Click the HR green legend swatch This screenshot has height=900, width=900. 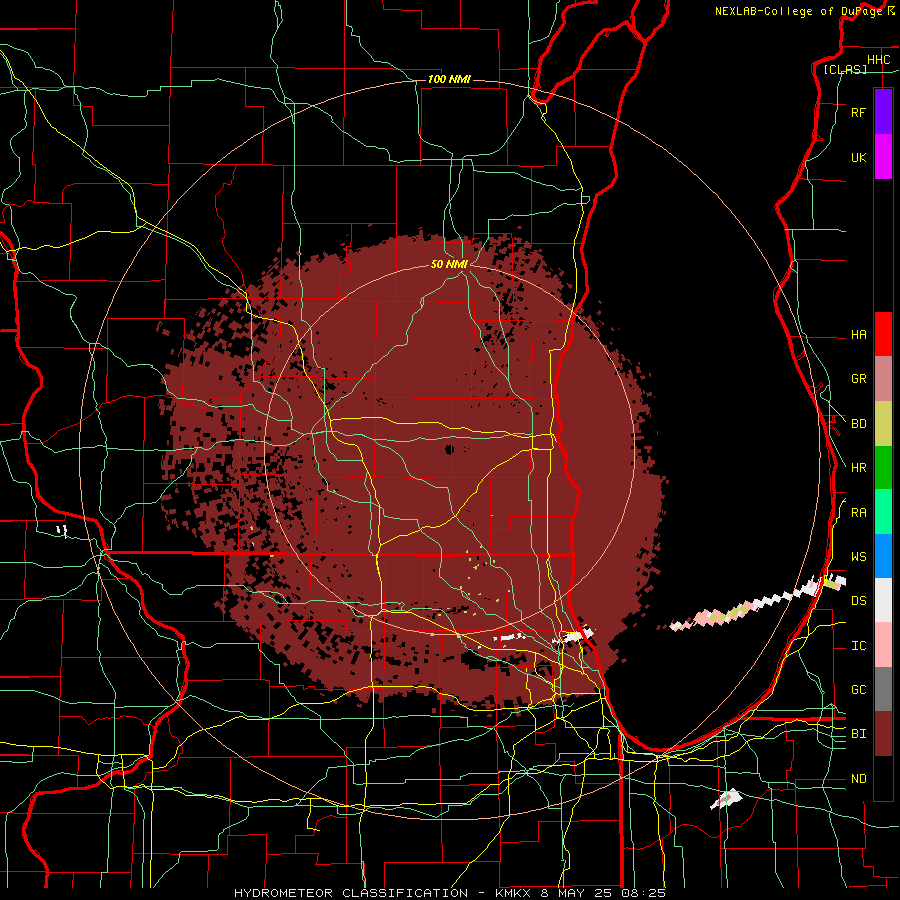click(x=883, y=467)
